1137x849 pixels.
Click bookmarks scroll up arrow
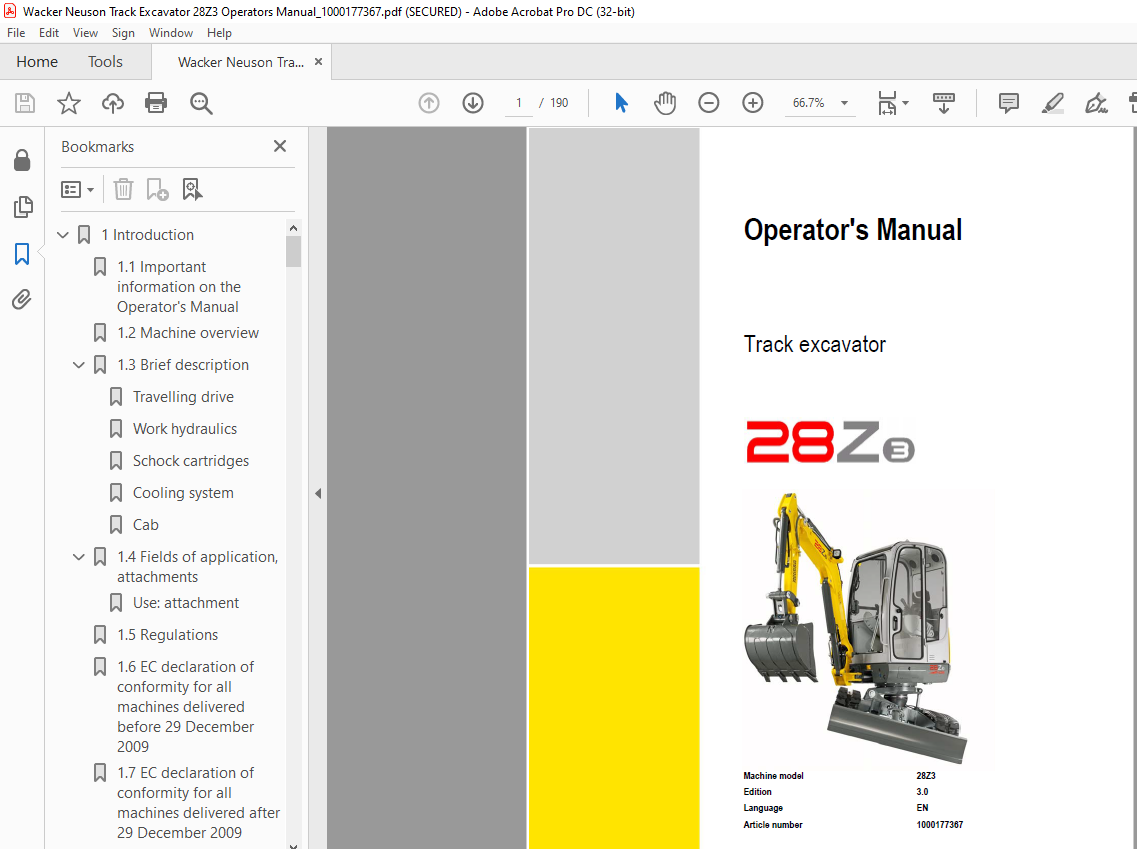(293, 228)
